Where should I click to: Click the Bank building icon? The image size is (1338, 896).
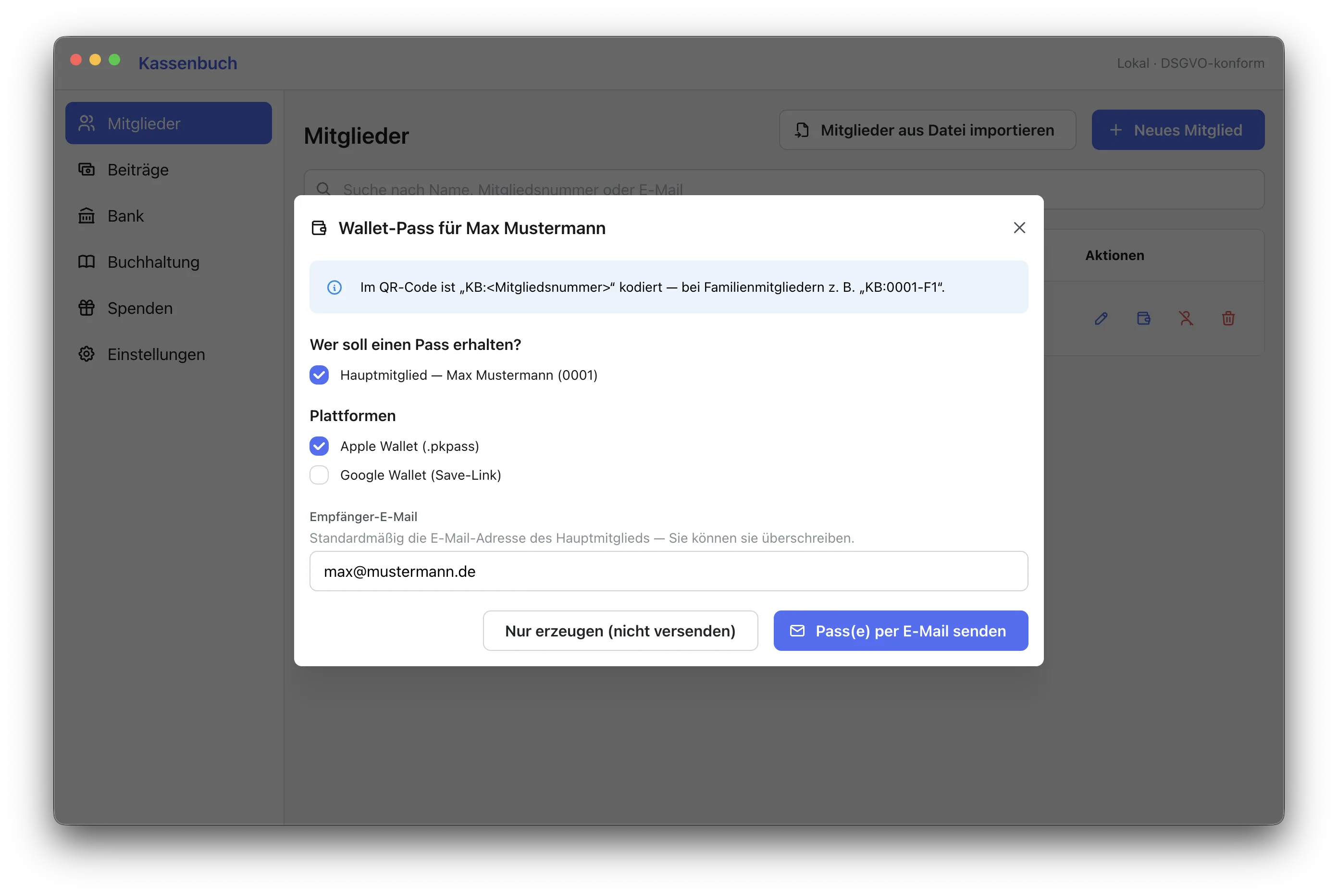coord(86,216)
